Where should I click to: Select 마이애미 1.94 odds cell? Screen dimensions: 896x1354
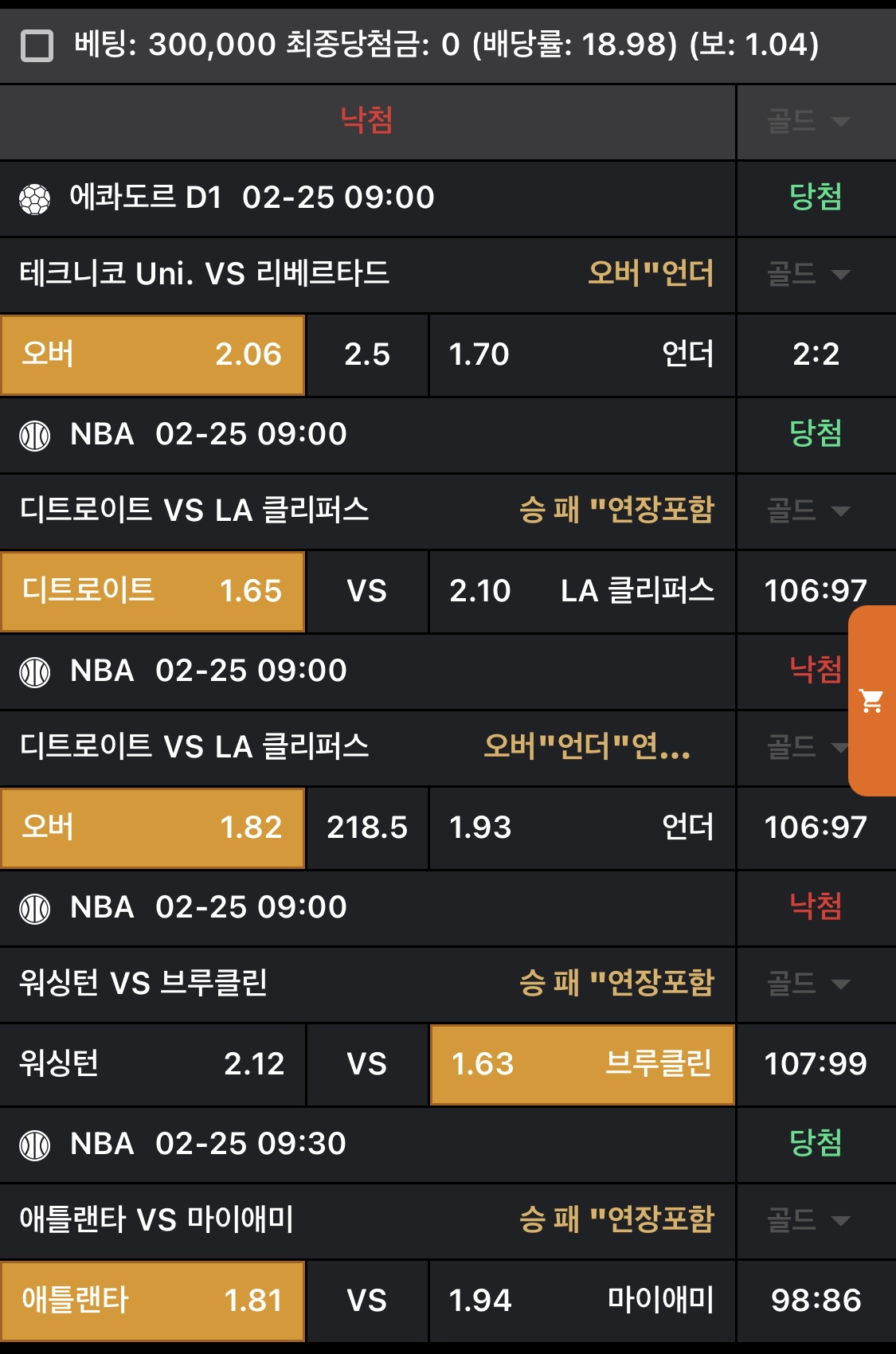[581, 1301]
